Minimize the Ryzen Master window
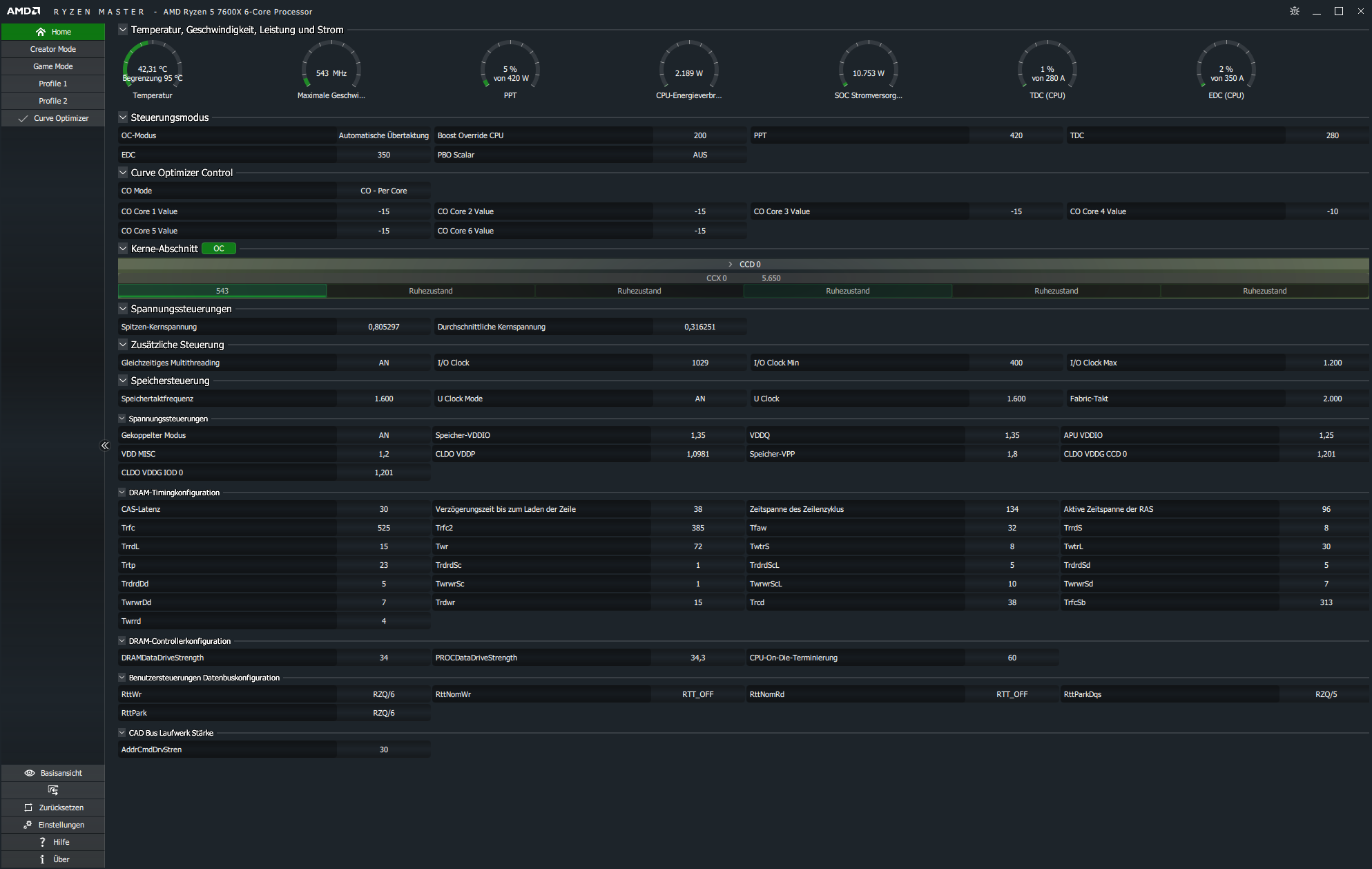The height and width of the screenshot is (869, 1372). (x=1317, y=11)
